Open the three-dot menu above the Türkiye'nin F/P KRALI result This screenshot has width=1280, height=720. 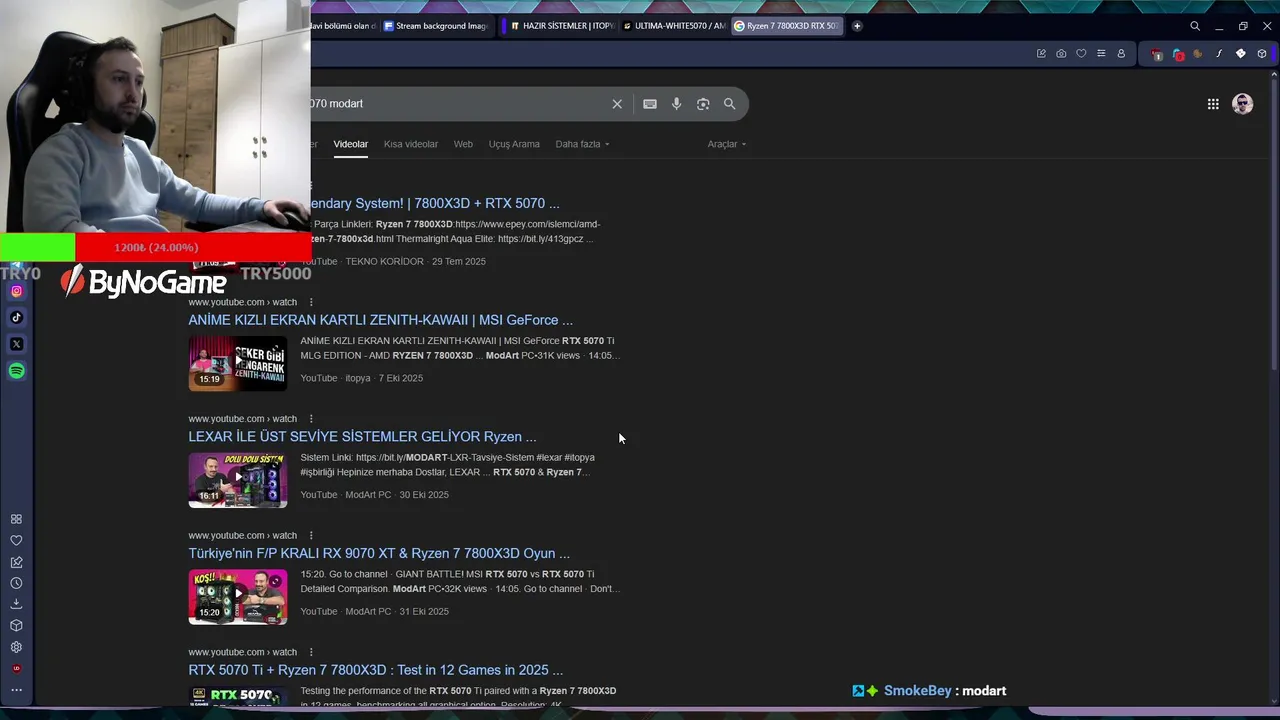[x=311, y=535]
